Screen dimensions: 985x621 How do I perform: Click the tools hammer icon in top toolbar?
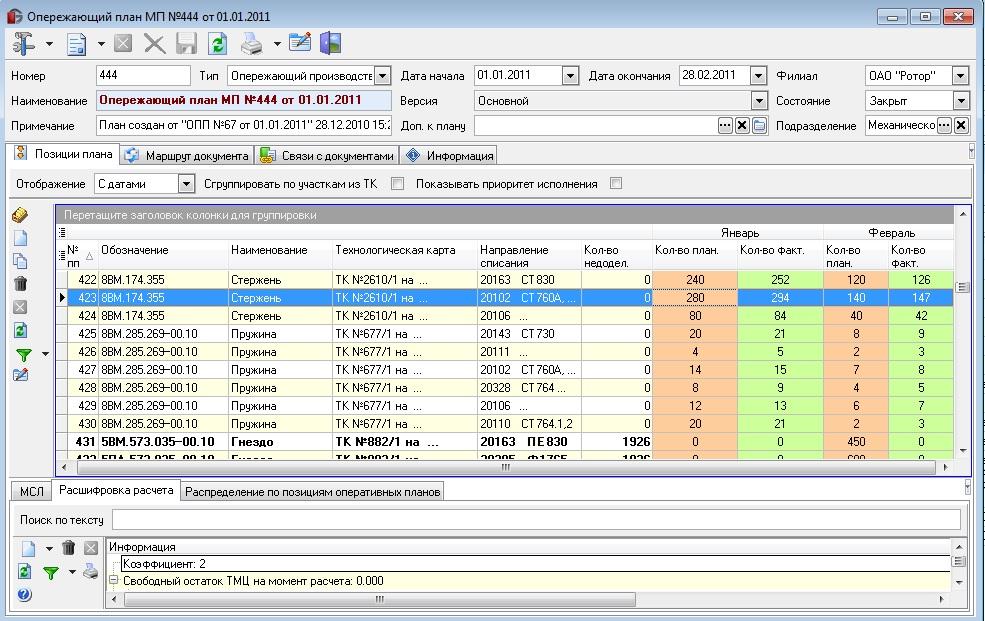point(24,44)
